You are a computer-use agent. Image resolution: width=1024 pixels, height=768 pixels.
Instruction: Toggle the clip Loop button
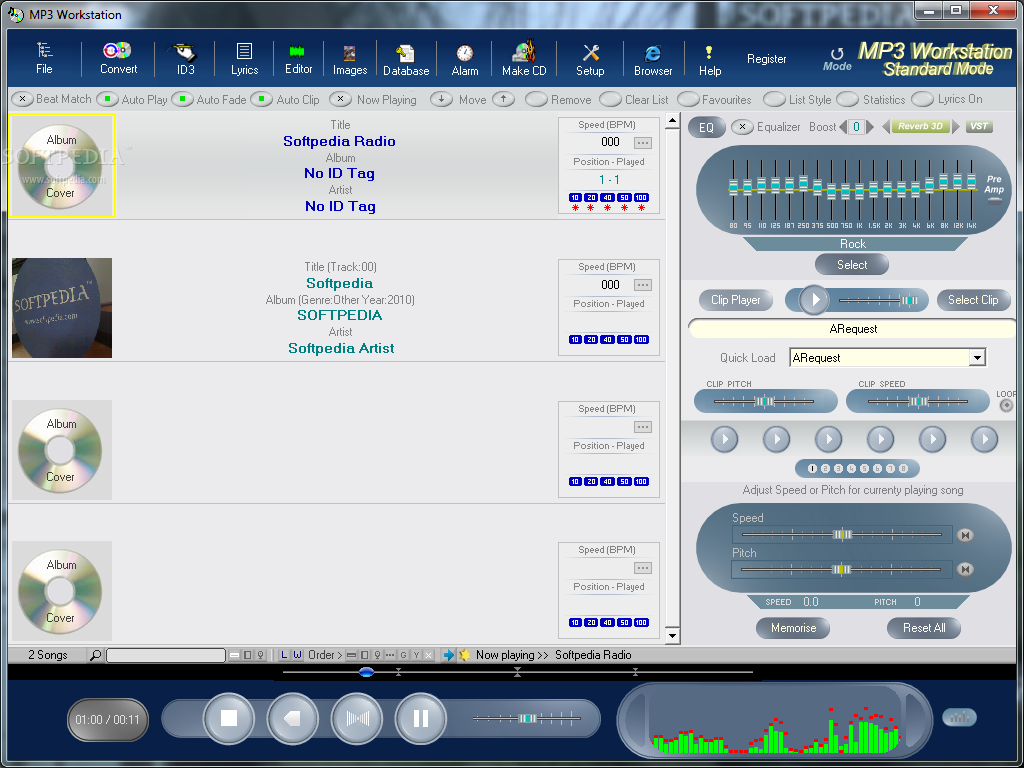1006,405
